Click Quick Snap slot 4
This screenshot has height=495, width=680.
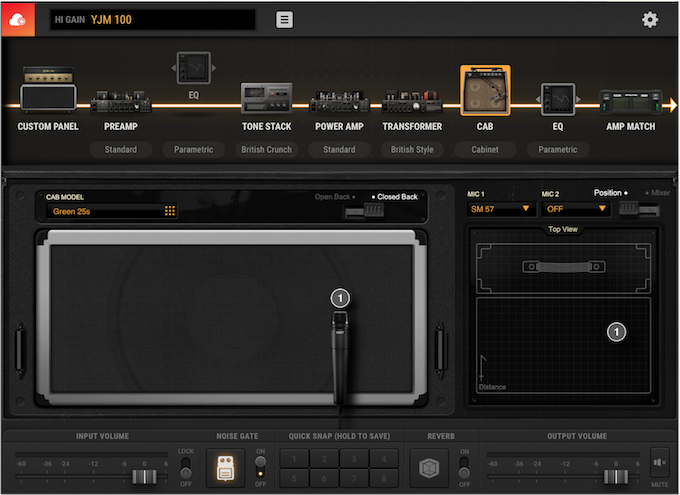point(384,459)
